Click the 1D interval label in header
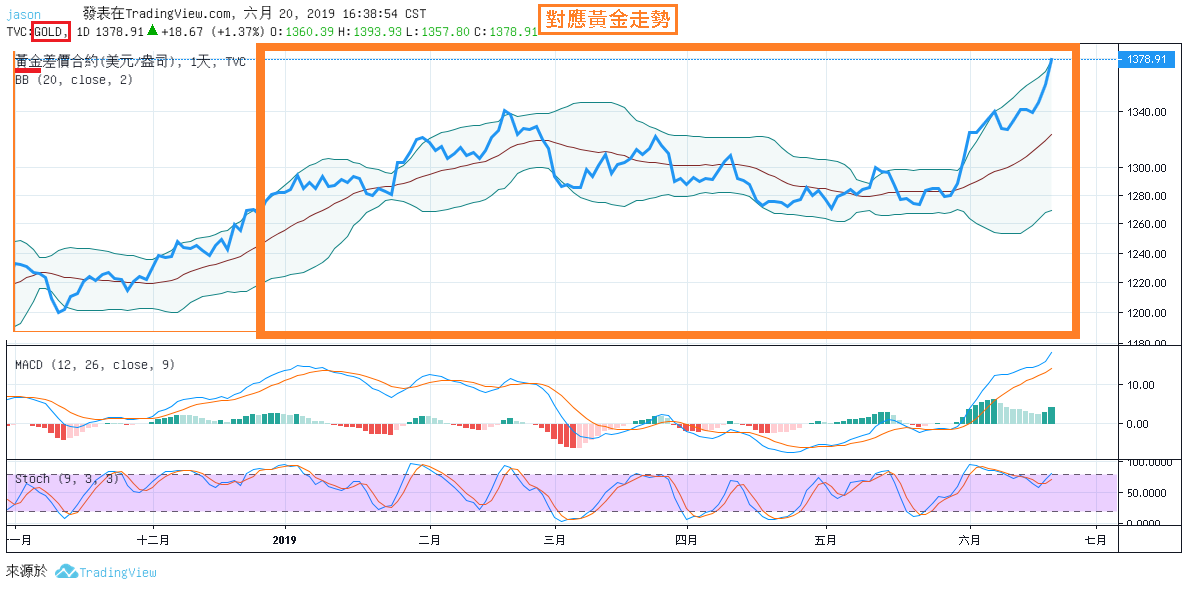This screenshot has width=1188, height=589. 83,32
